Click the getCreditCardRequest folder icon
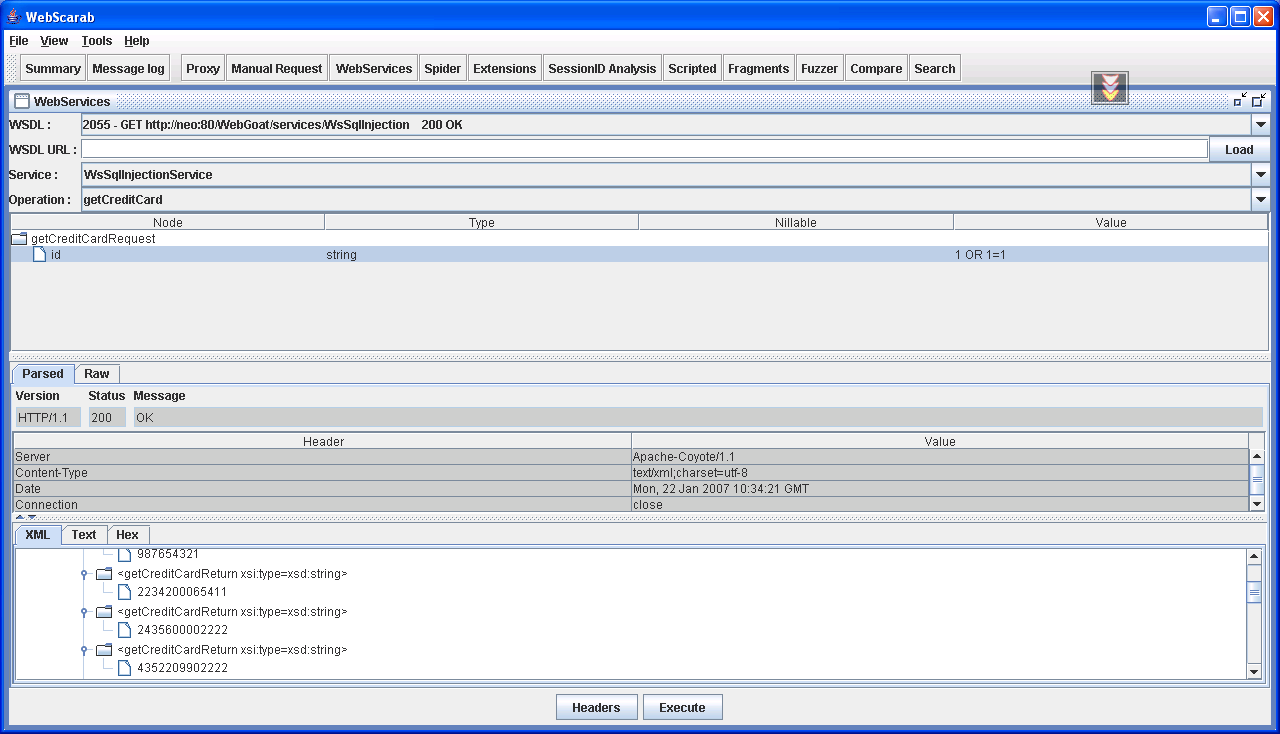Screen dimensions: 1280x734 [18, 238]
